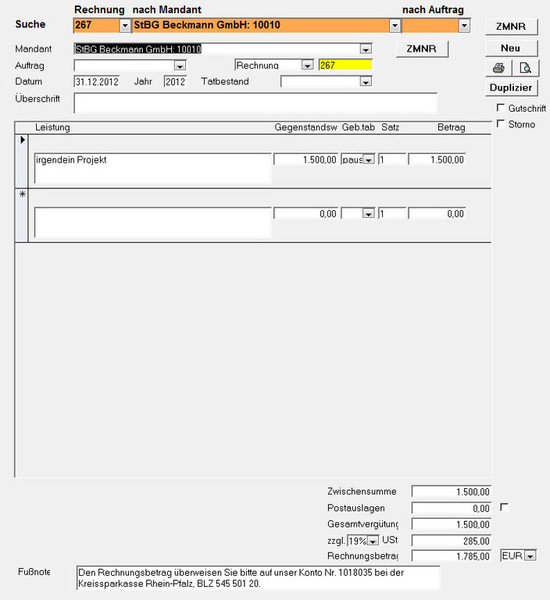The image size is (550, 600).
Task: Click the Postauslagen amount field
Action: [451, 509]
